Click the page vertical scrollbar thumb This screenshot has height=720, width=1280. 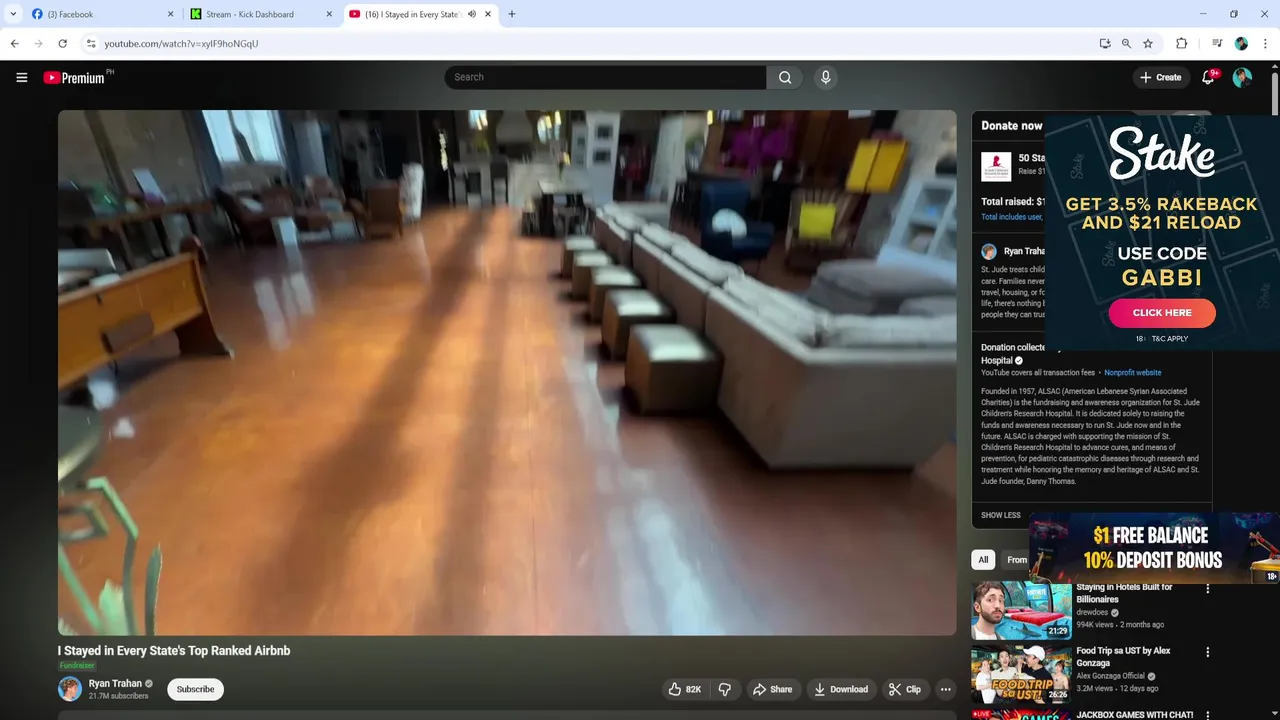coord(1275,95)
